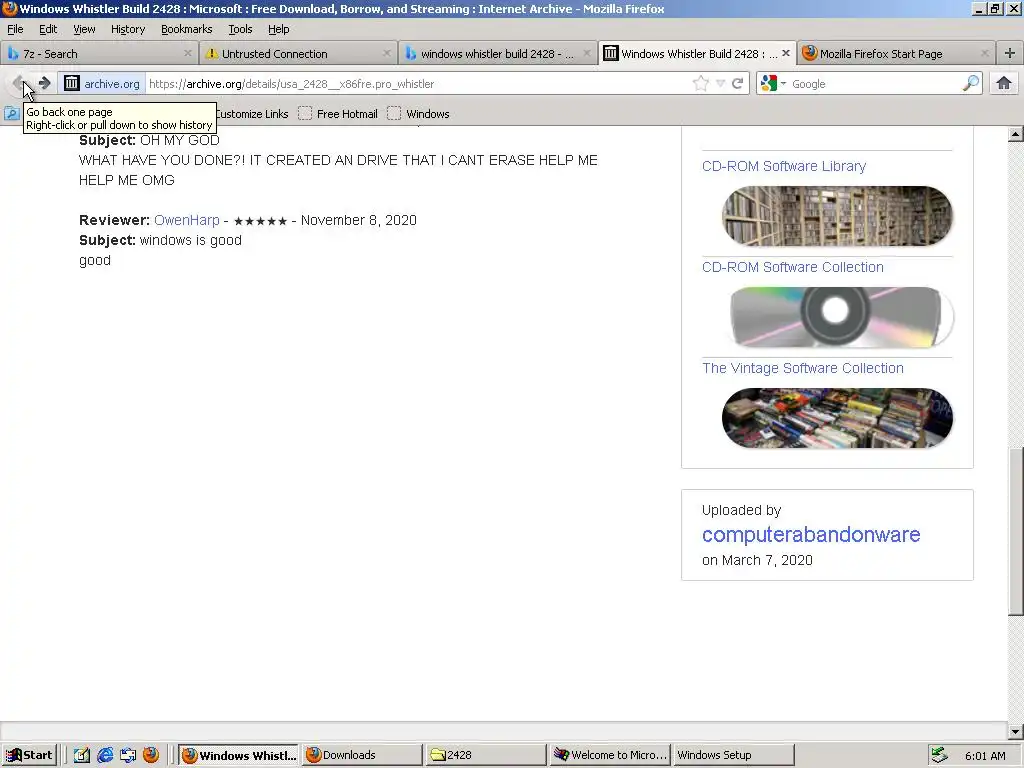Image resolution: width=1024 pixels, height=768 pixels.
Task: Open the Tools menu
Action: coord(240,29)
